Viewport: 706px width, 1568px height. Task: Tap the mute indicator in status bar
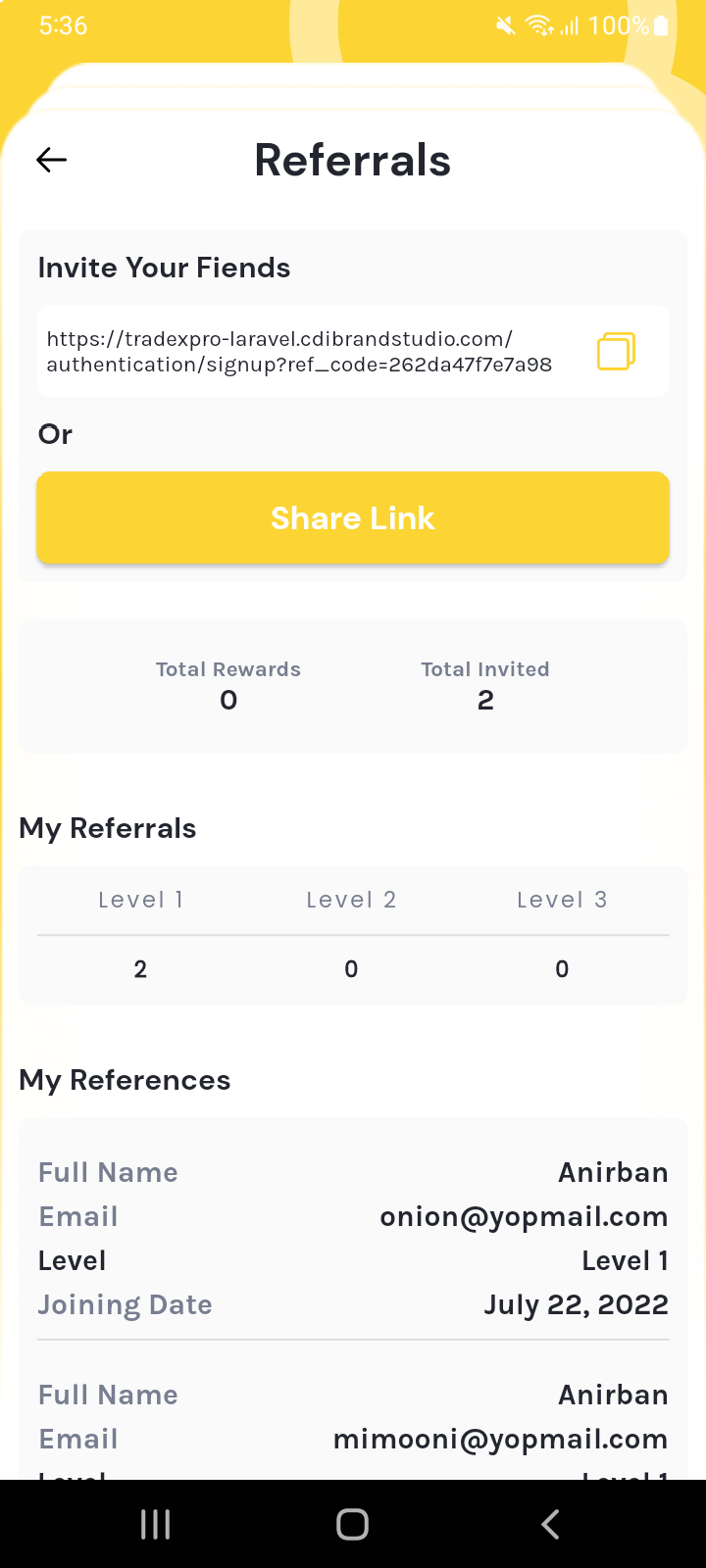[506, 25]
